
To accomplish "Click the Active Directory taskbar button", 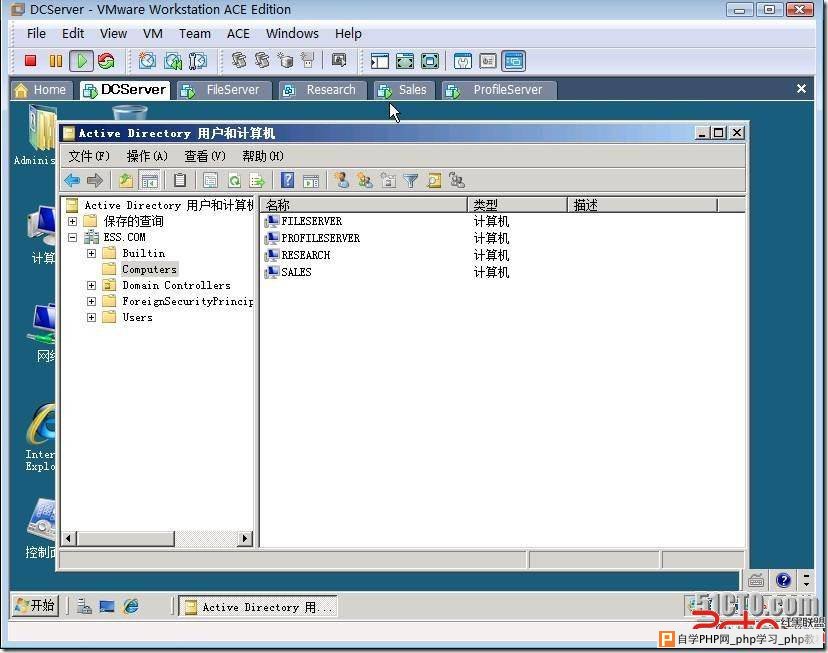I will [258, 607].
